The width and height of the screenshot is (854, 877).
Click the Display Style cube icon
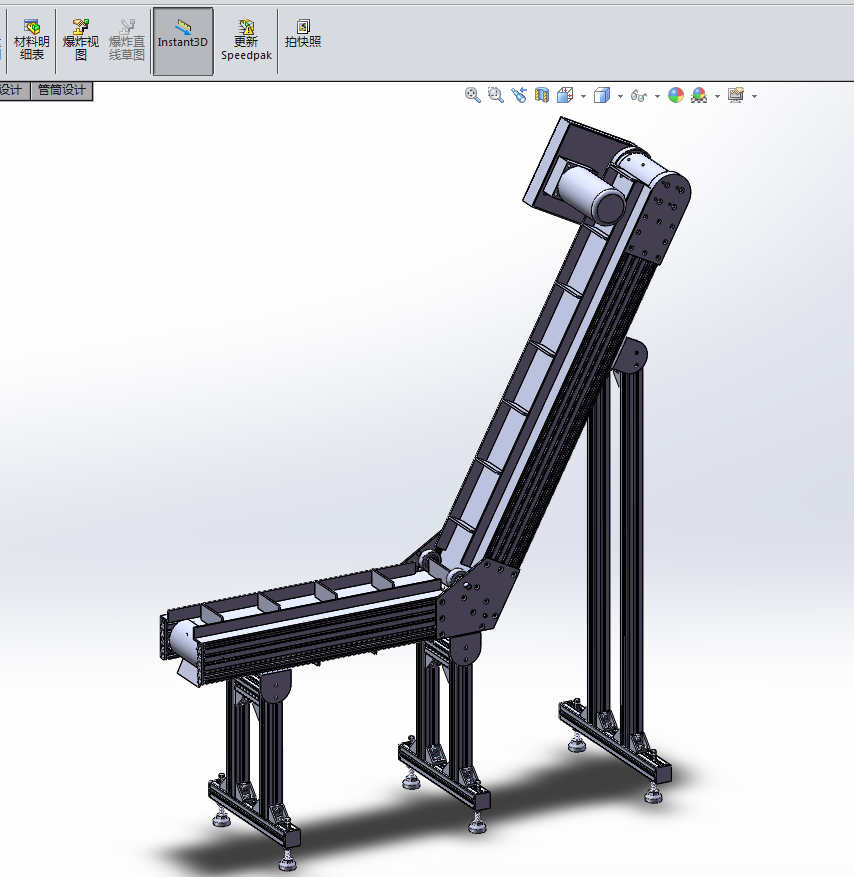[x=602, y=95]
